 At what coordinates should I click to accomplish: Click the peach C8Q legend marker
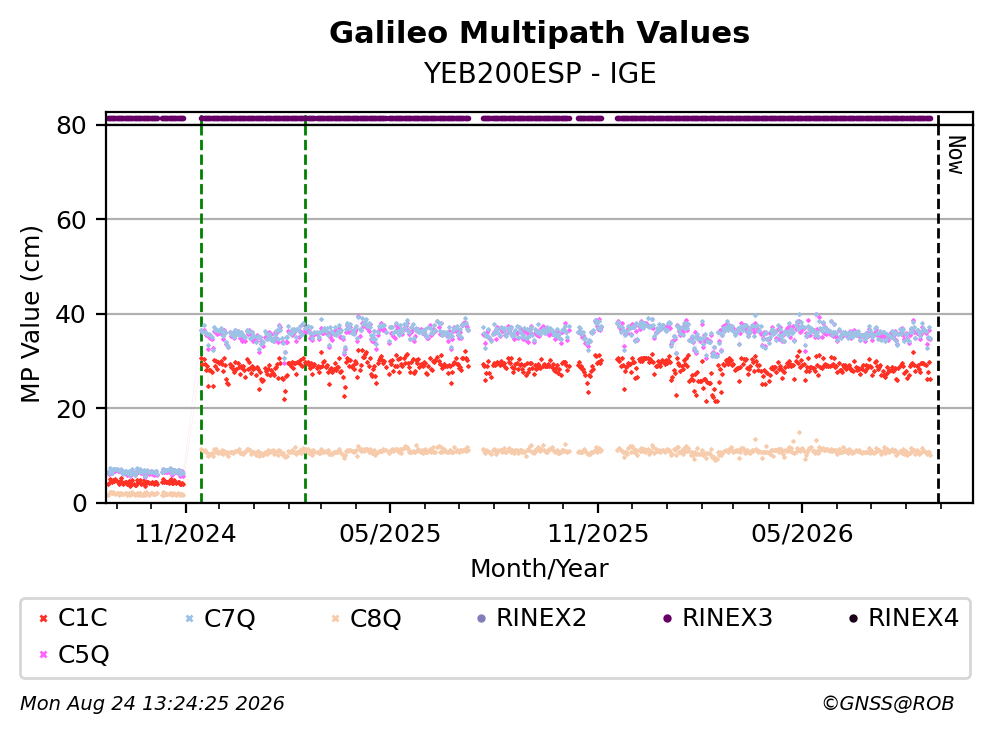pyautogui.click(x=335, y=619)
